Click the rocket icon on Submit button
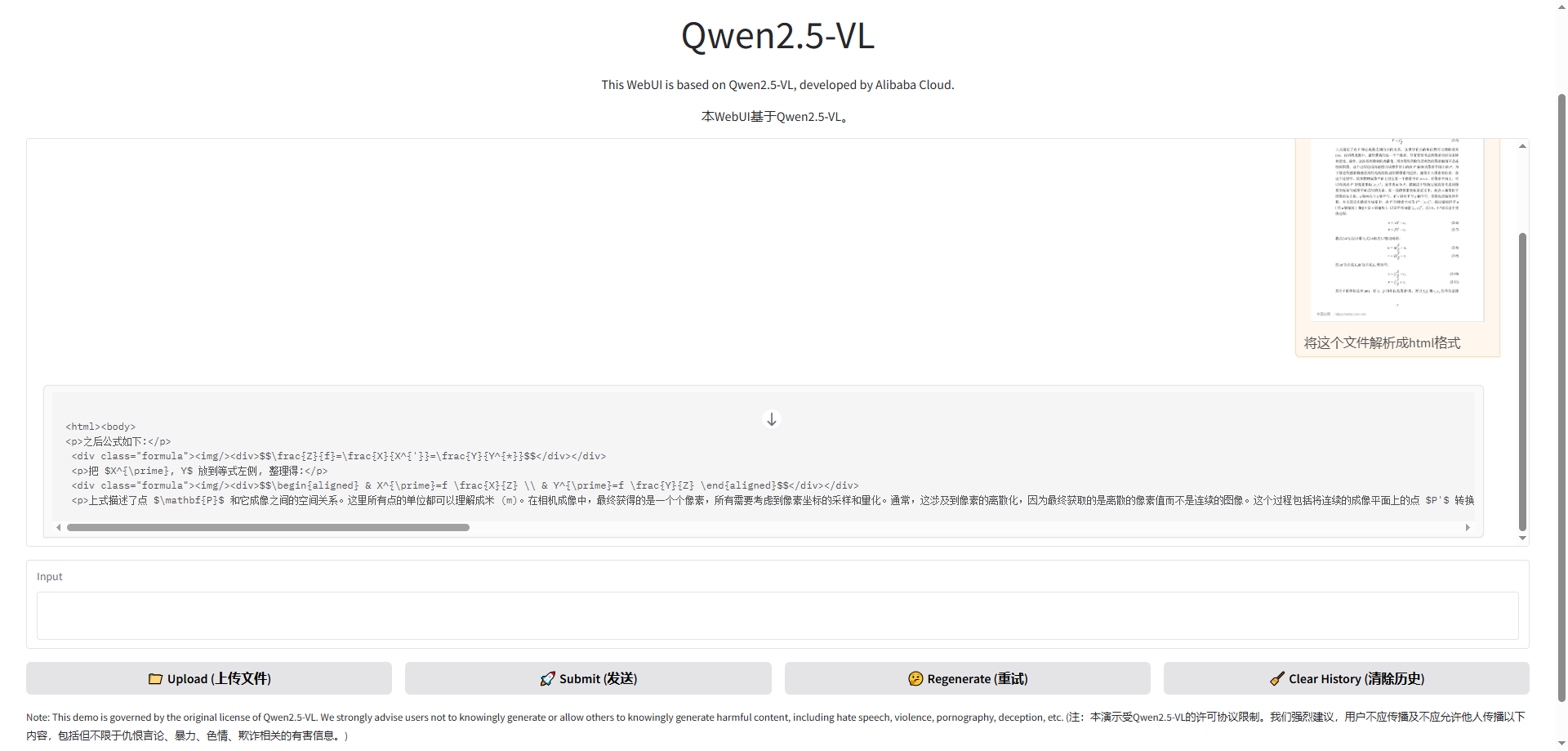This screenshot has height=751, width=1568. (547, 679)
